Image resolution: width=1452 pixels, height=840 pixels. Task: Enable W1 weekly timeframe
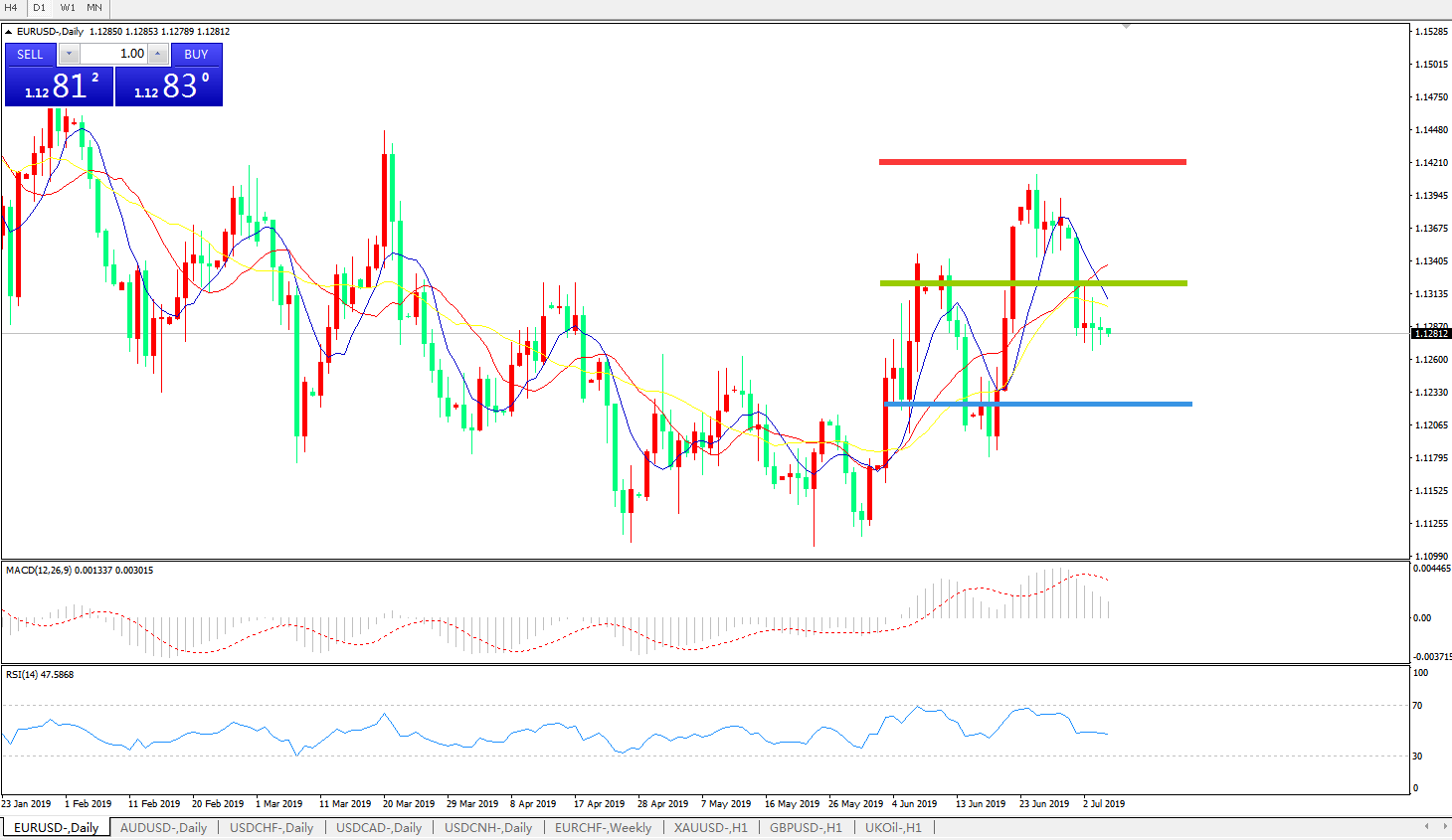pyautogui.click(x=68, y=8)
